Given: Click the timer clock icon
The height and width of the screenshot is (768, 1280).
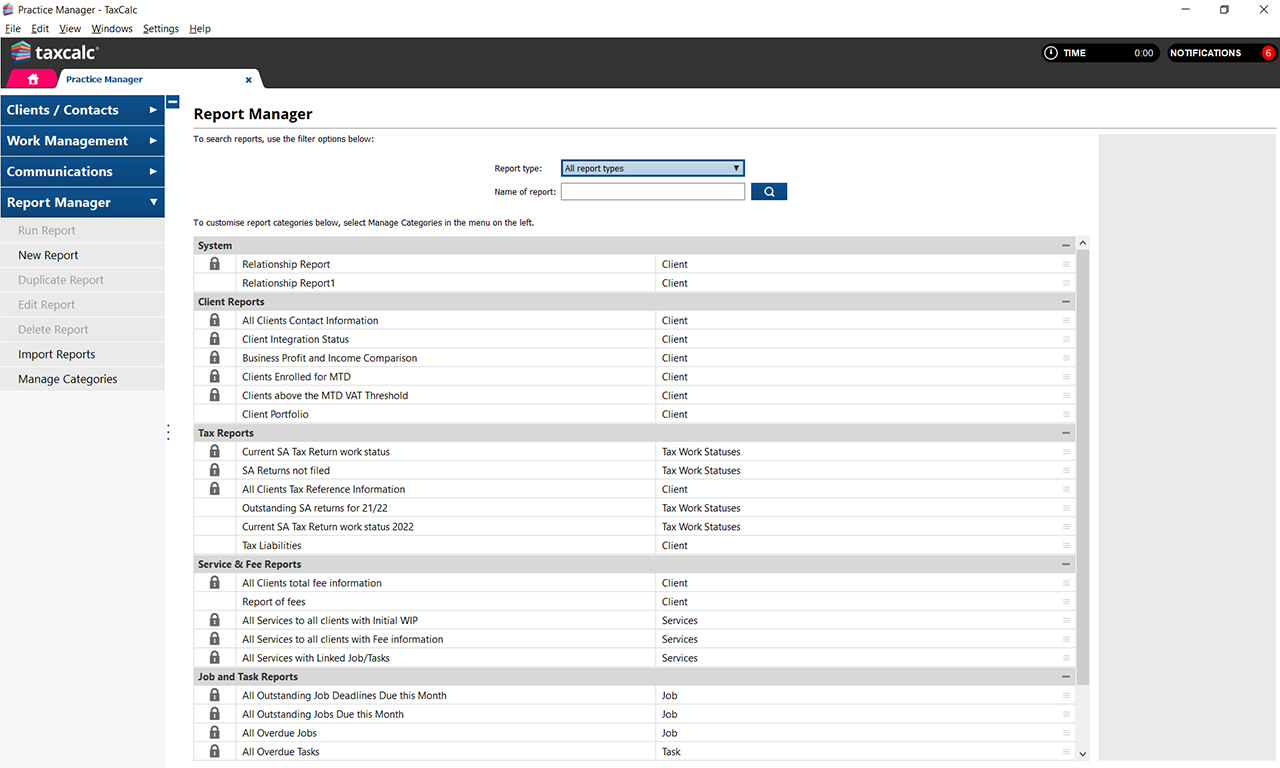Looking at the screenshot, I should 1050,53.
